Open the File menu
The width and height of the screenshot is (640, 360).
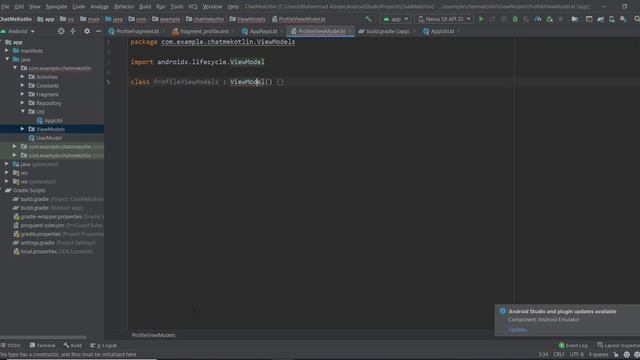pyautogui.click(x=5, y=7)
